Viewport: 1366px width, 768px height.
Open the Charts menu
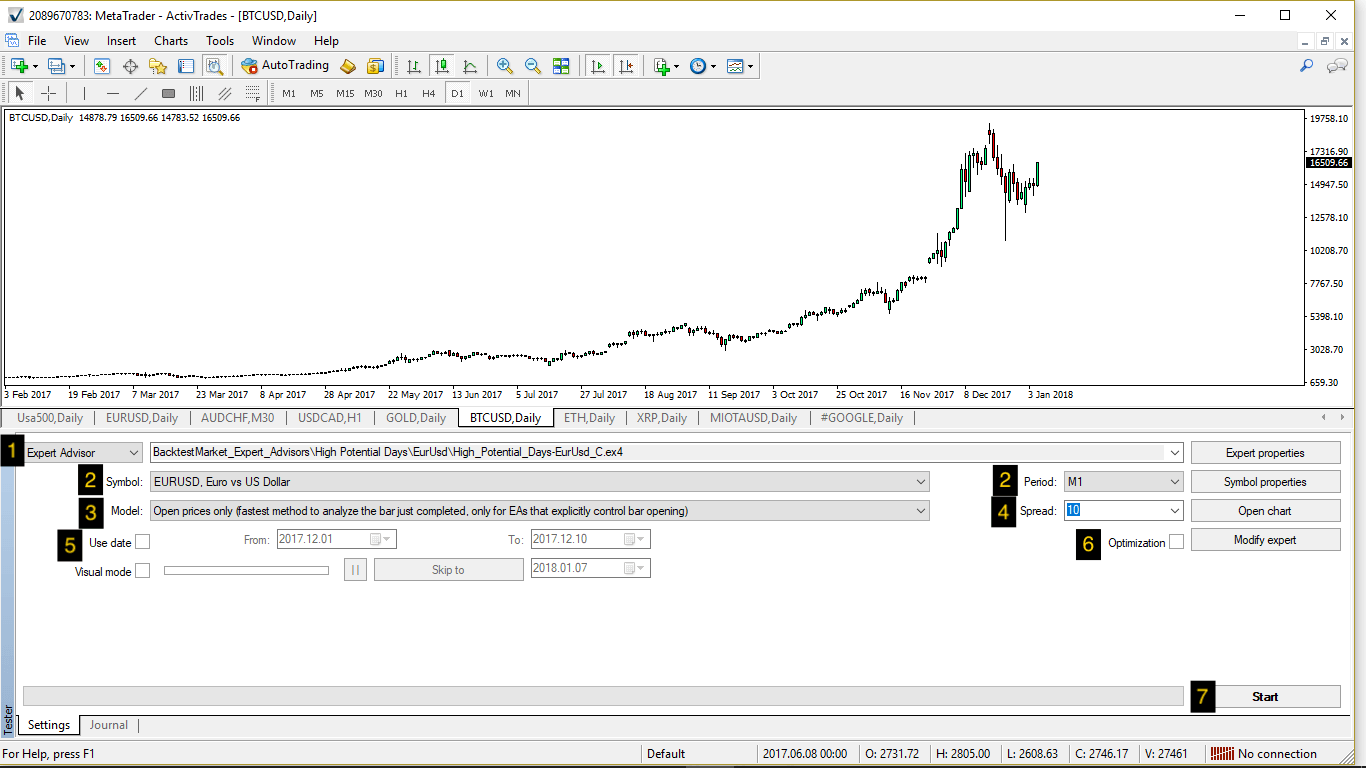[x=171, y=41]
